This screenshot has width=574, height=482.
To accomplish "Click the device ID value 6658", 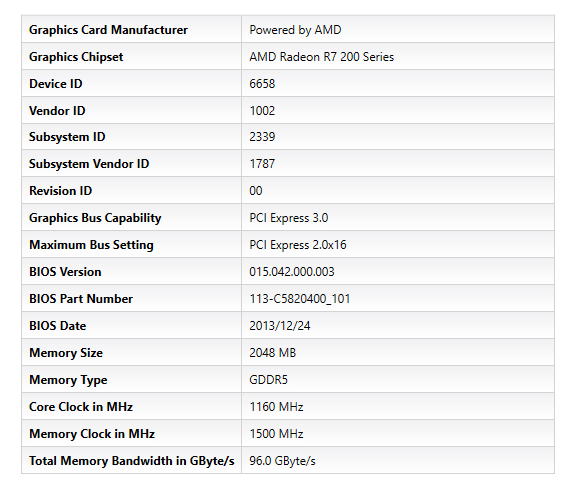I will (x=262, y=84).
